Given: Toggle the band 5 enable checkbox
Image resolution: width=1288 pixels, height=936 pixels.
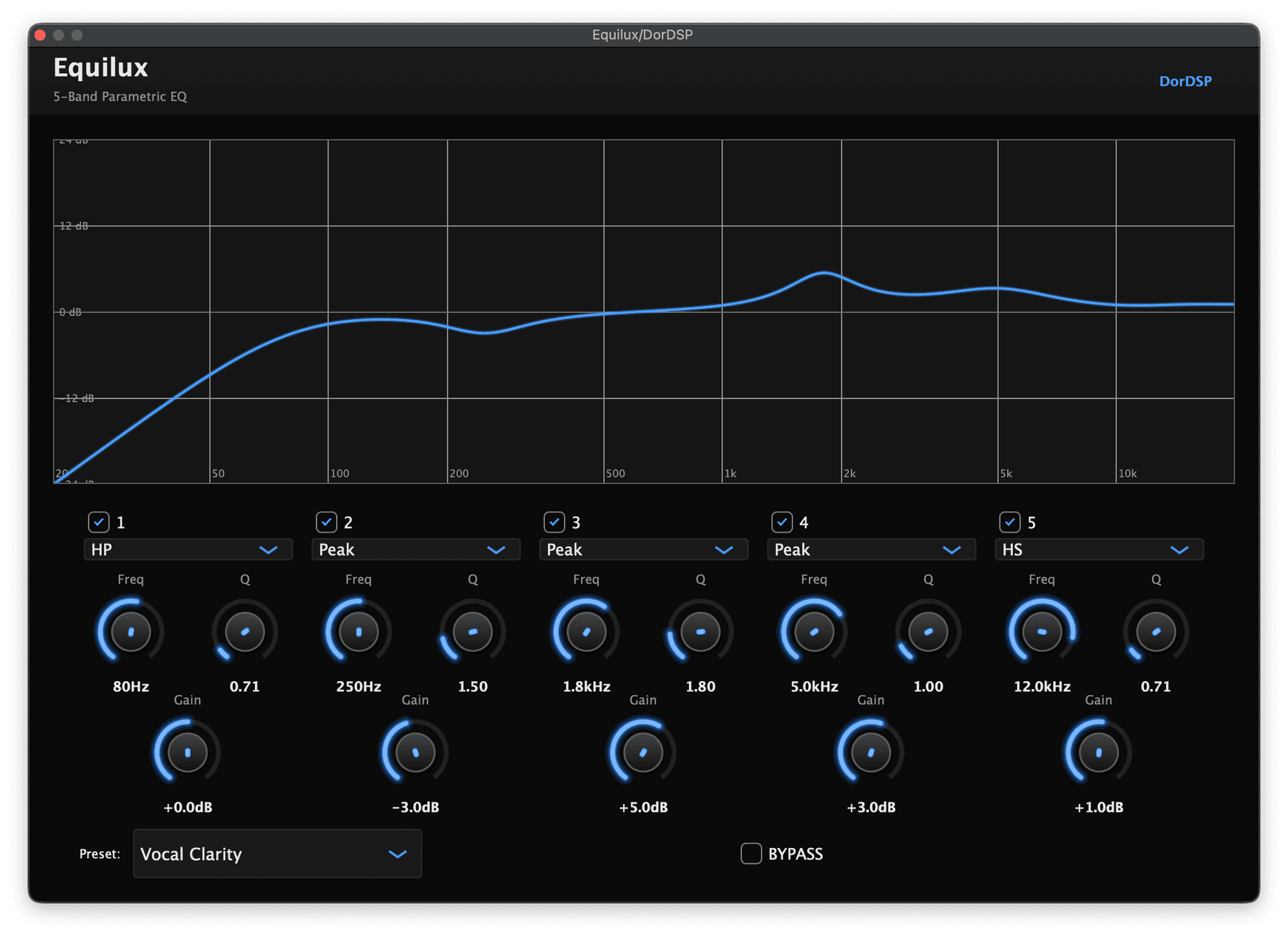Looking at the screenshot, I should tap(1009, 523).
